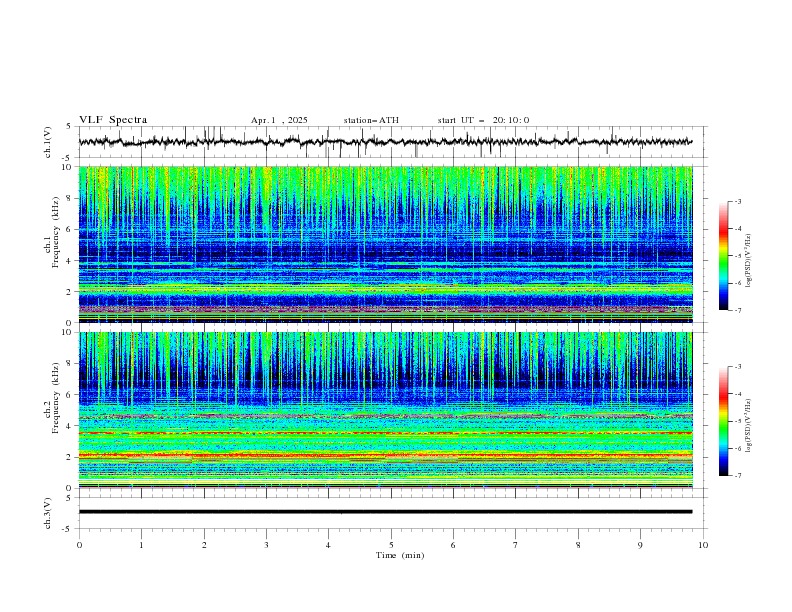Click the "station=ATH" header label
This screenshot has height=612, width=792.
tap(371, 120)
